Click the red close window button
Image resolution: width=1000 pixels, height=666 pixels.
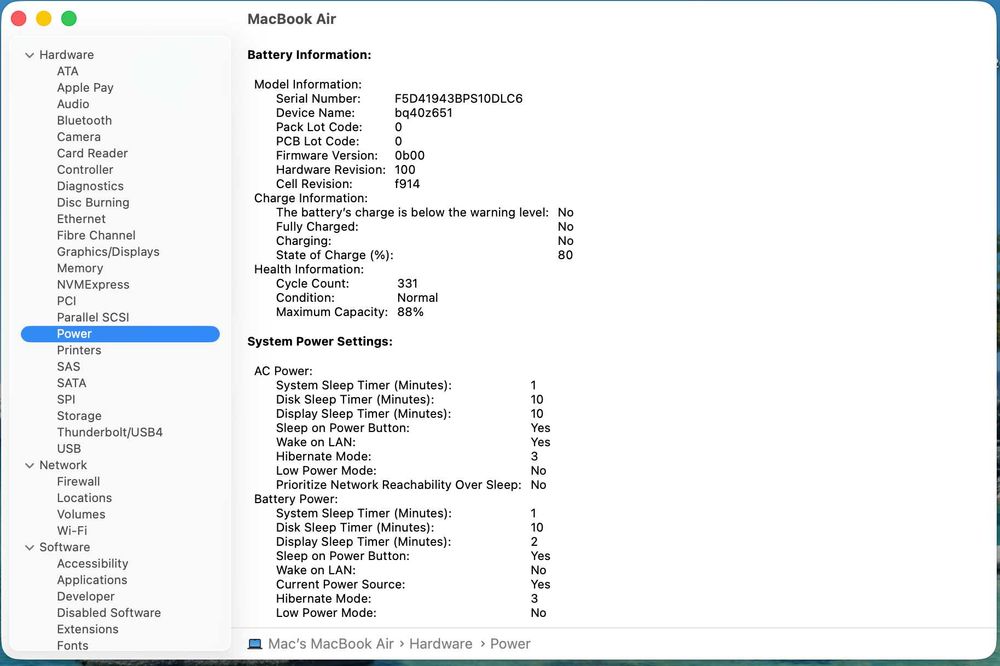click(18, 18)
